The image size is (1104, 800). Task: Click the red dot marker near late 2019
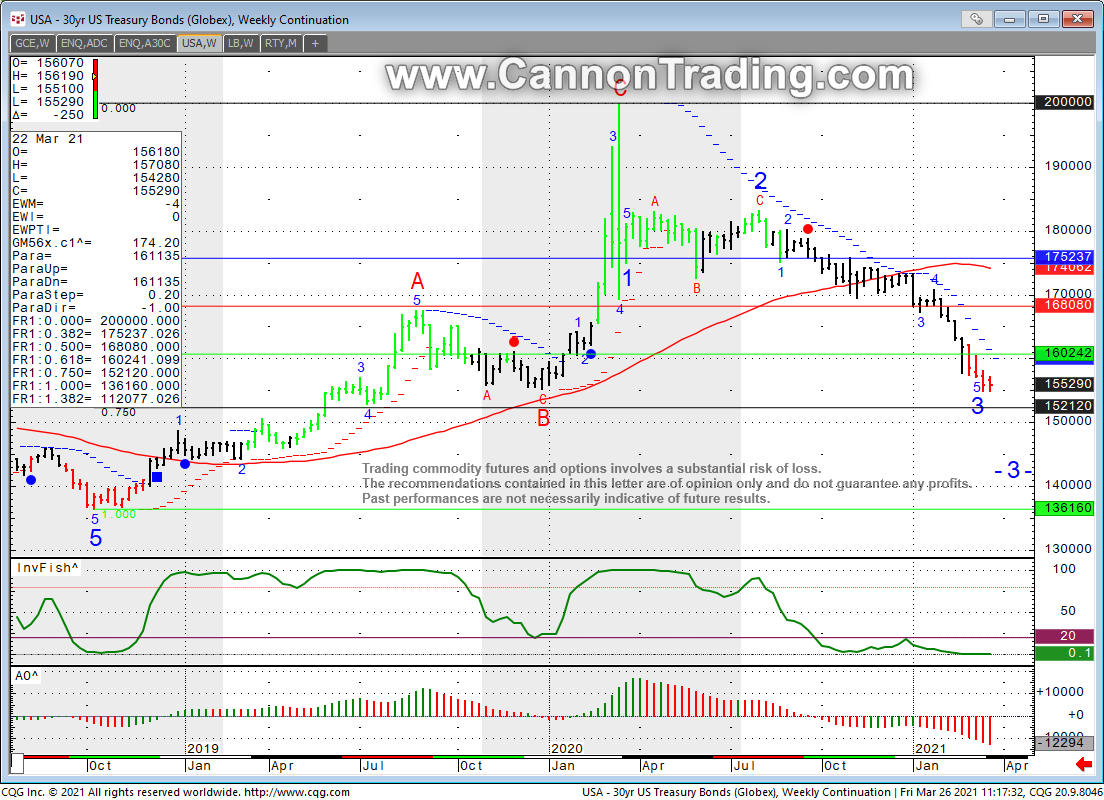click(x=514, y=342)
